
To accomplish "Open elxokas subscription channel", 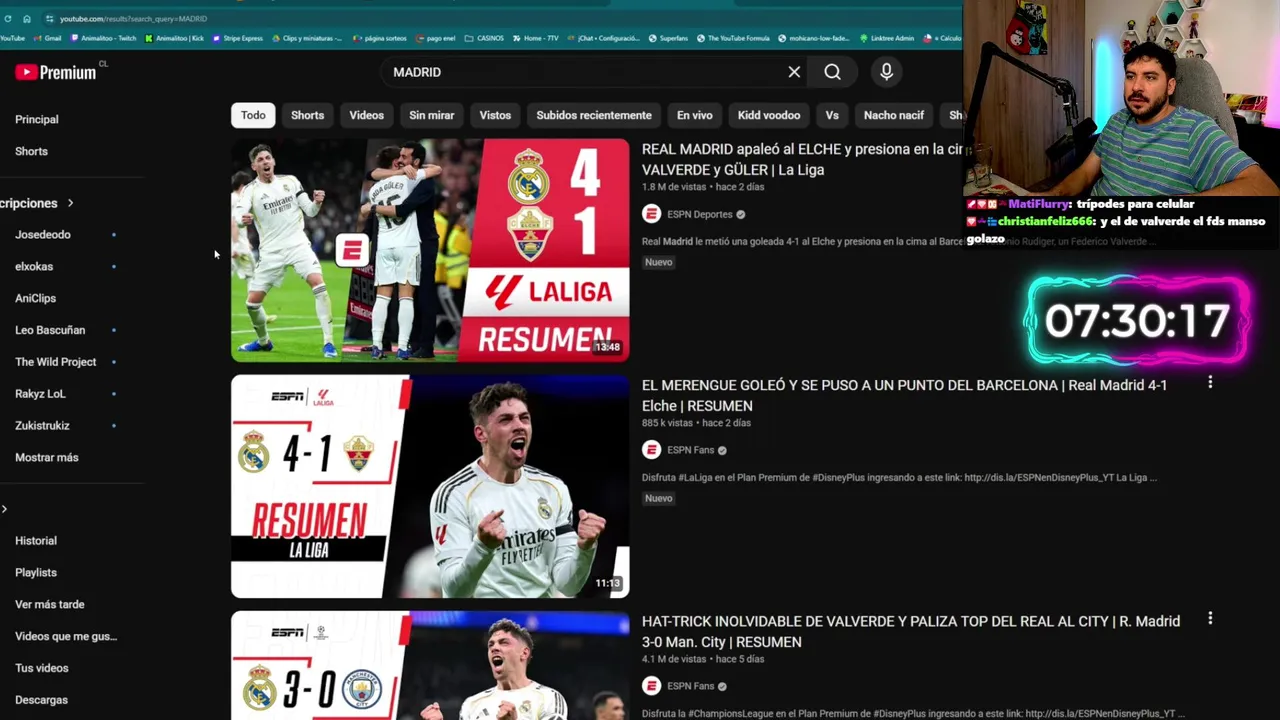I will pos(34,267).
